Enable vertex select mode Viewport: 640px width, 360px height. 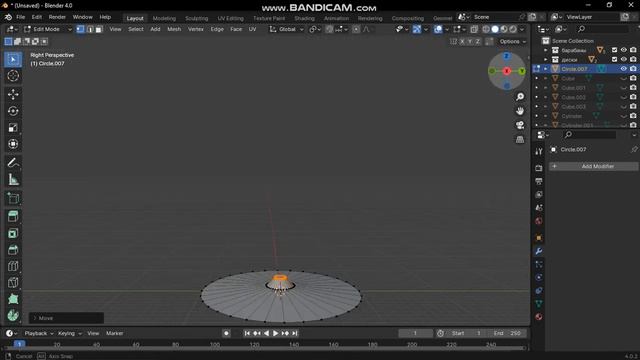(x=80, y=29)
